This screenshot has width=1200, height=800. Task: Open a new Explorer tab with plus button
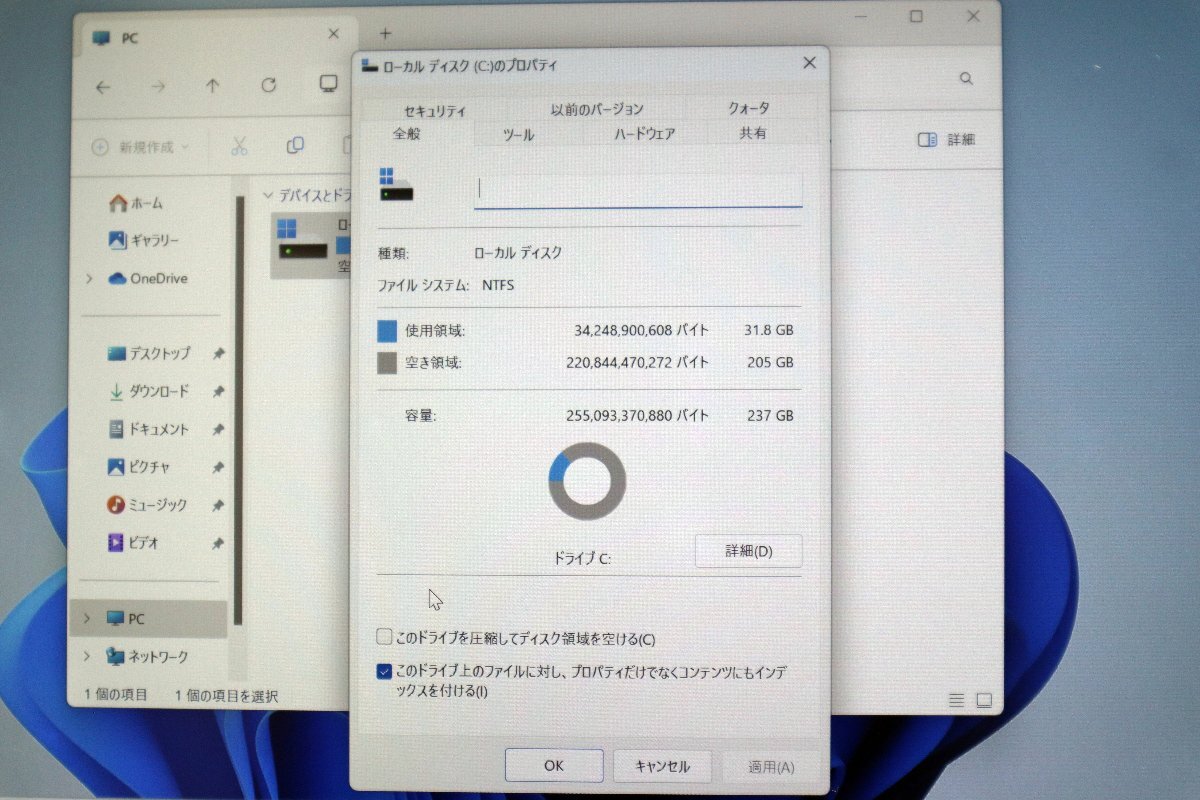click(x=385, y=34)
